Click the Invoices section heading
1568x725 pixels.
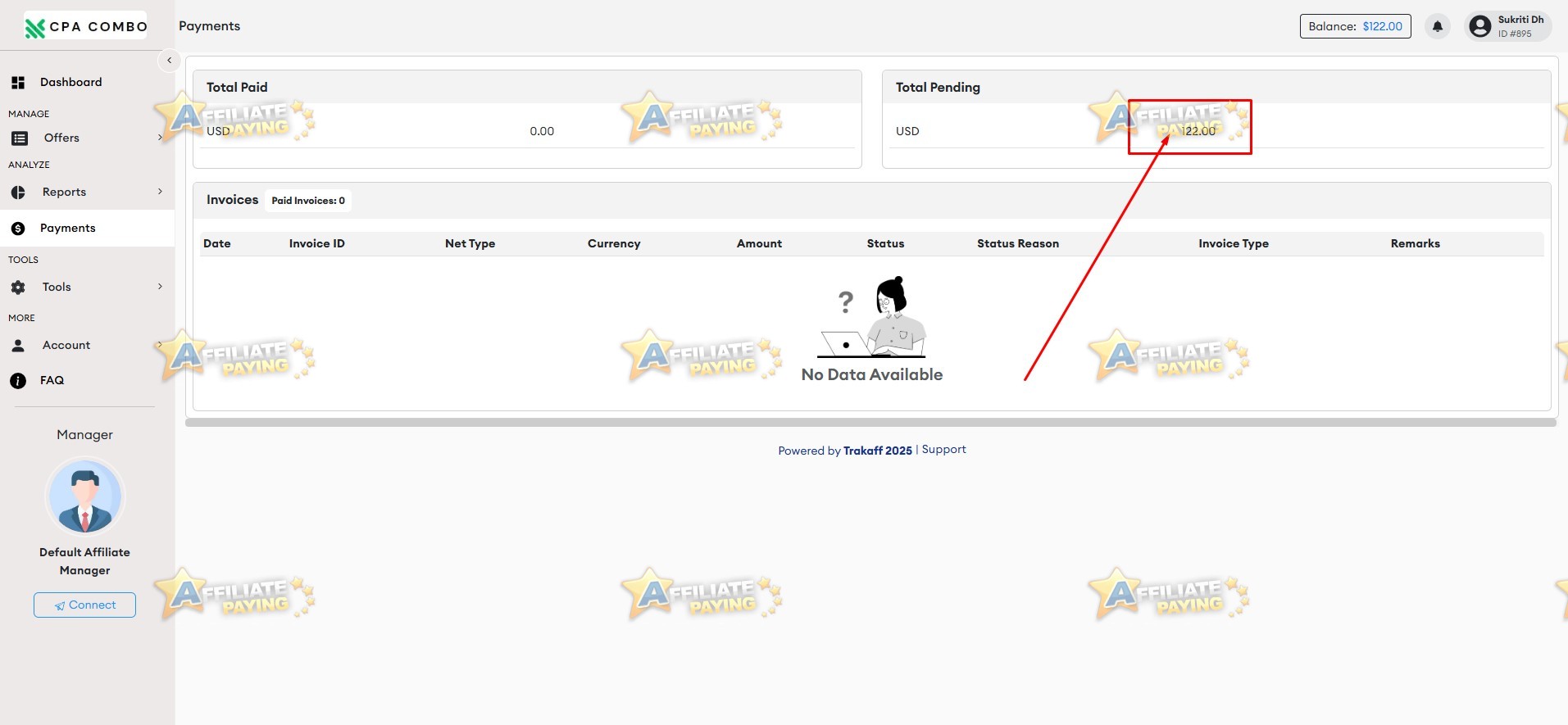(x=233, y=200)
